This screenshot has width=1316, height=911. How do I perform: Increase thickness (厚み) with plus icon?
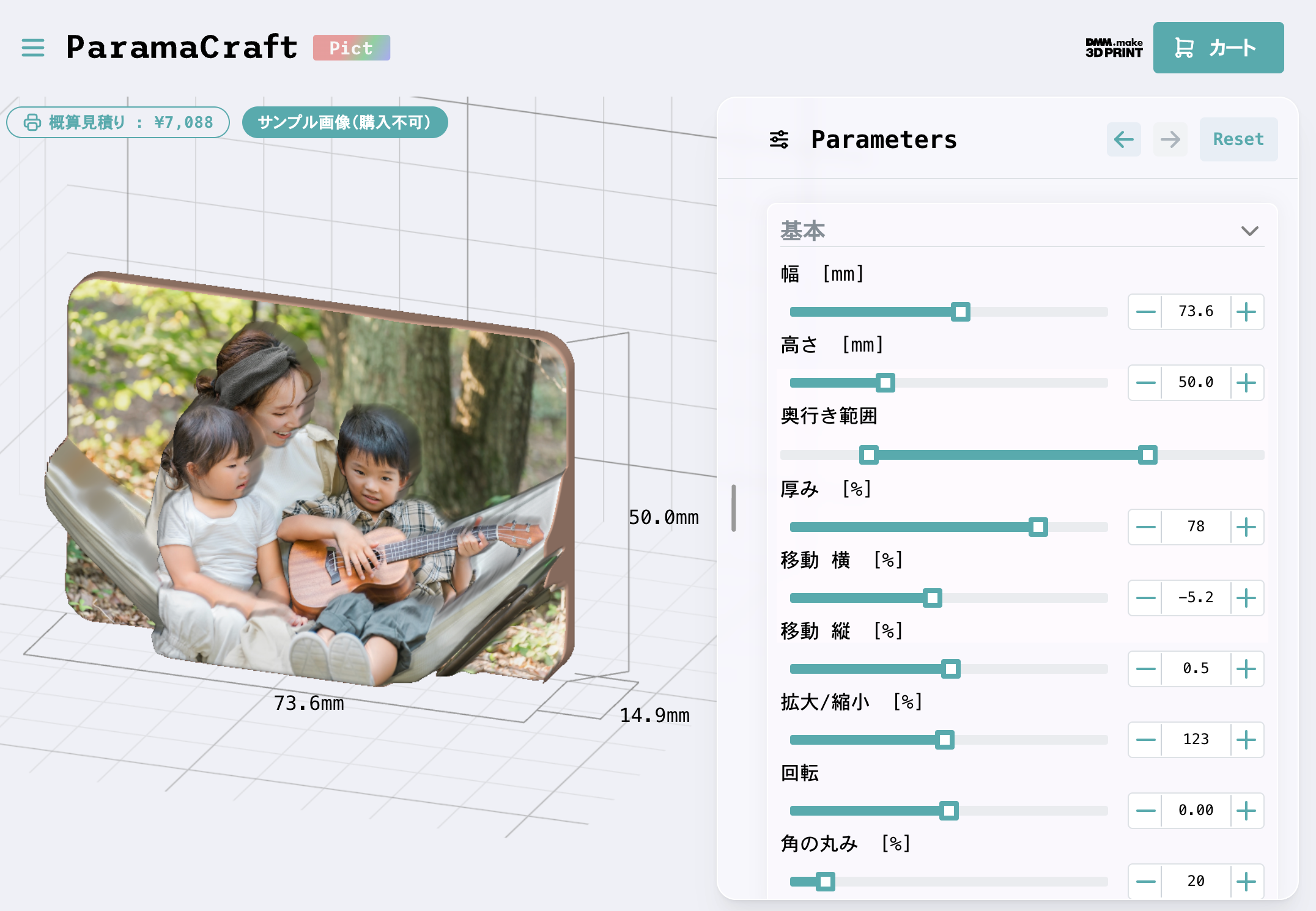pos(1246,527)
